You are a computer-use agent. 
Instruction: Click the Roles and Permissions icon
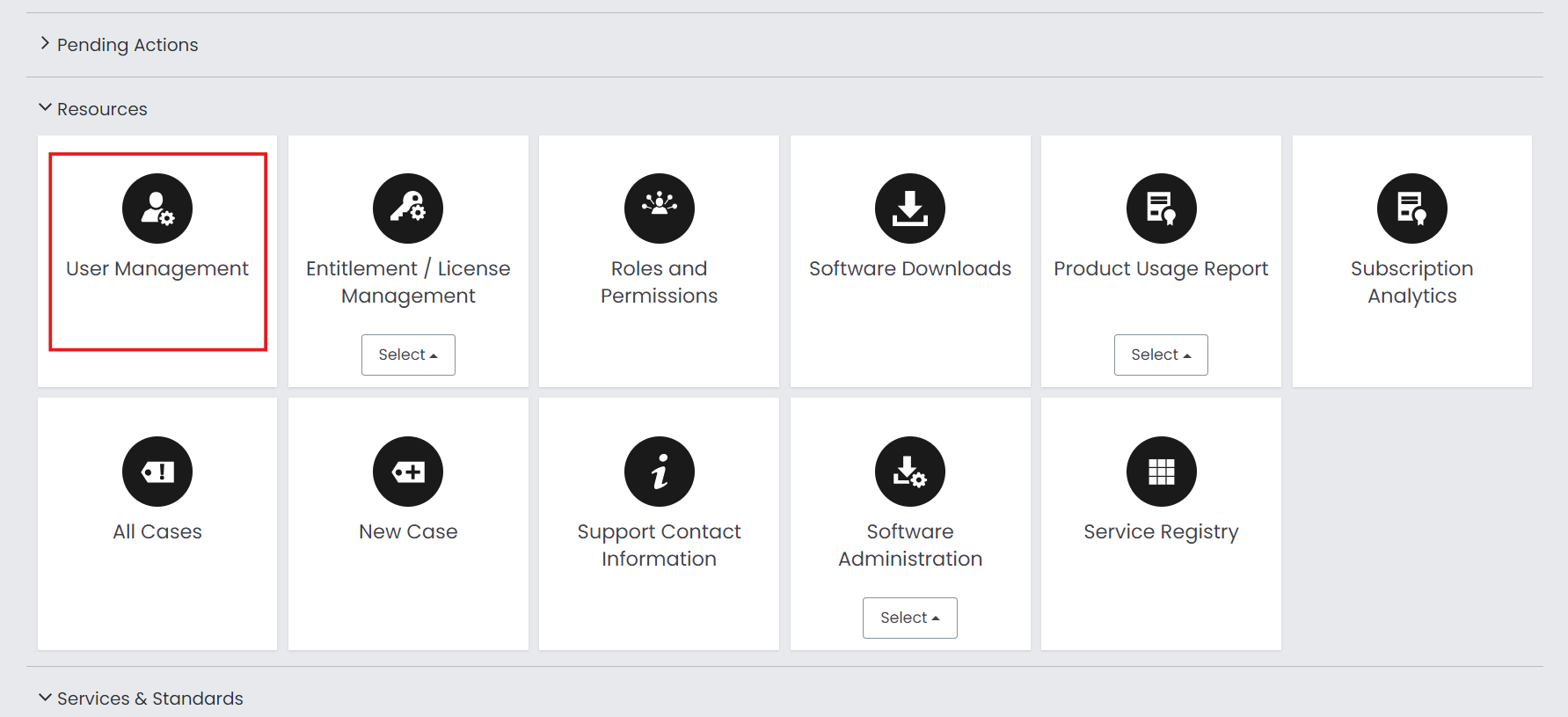point(659,209)
